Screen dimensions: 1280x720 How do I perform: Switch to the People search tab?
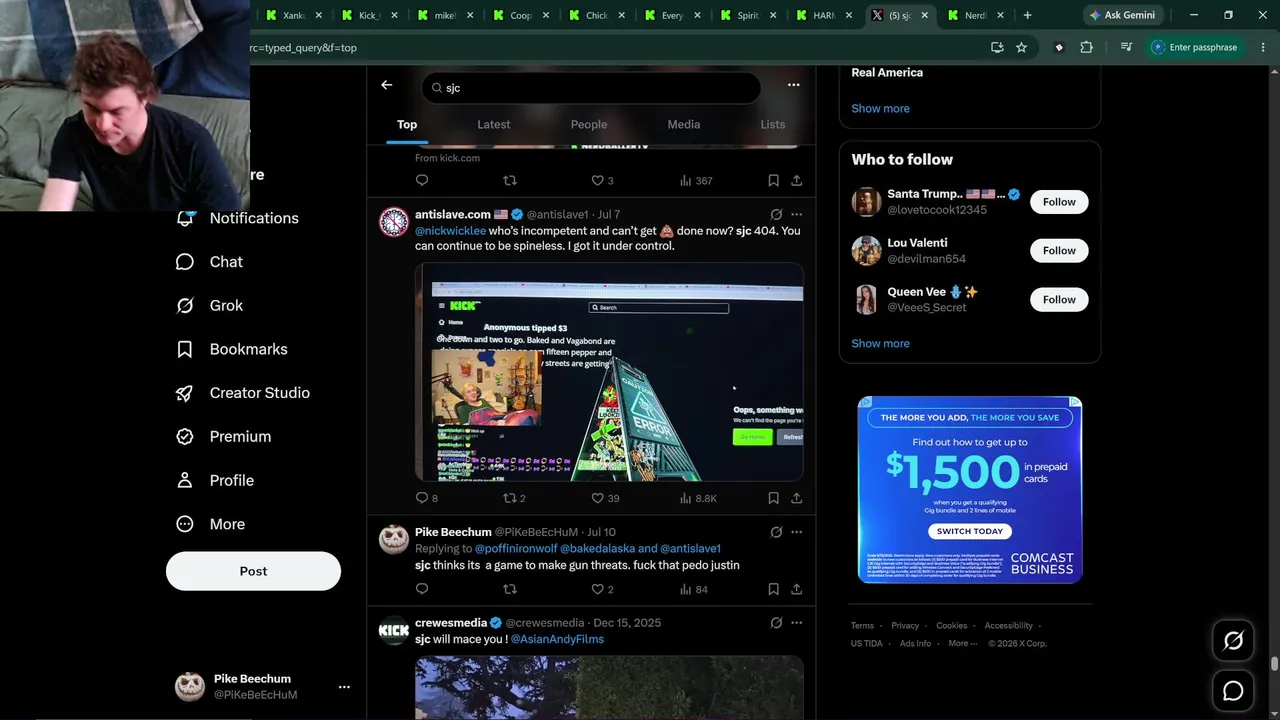pos(589,125)
